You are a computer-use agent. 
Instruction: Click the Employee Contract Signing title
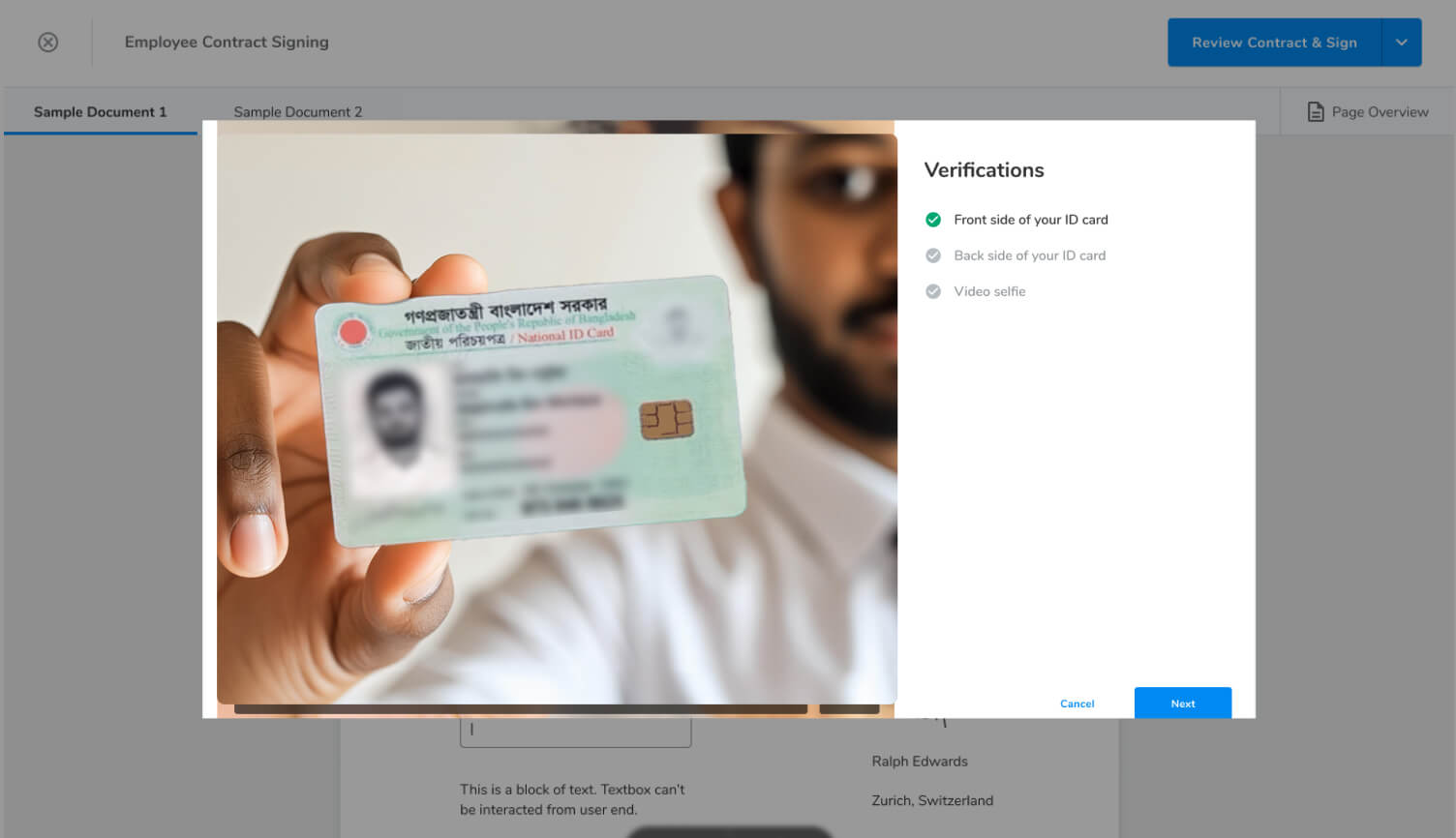227,43
